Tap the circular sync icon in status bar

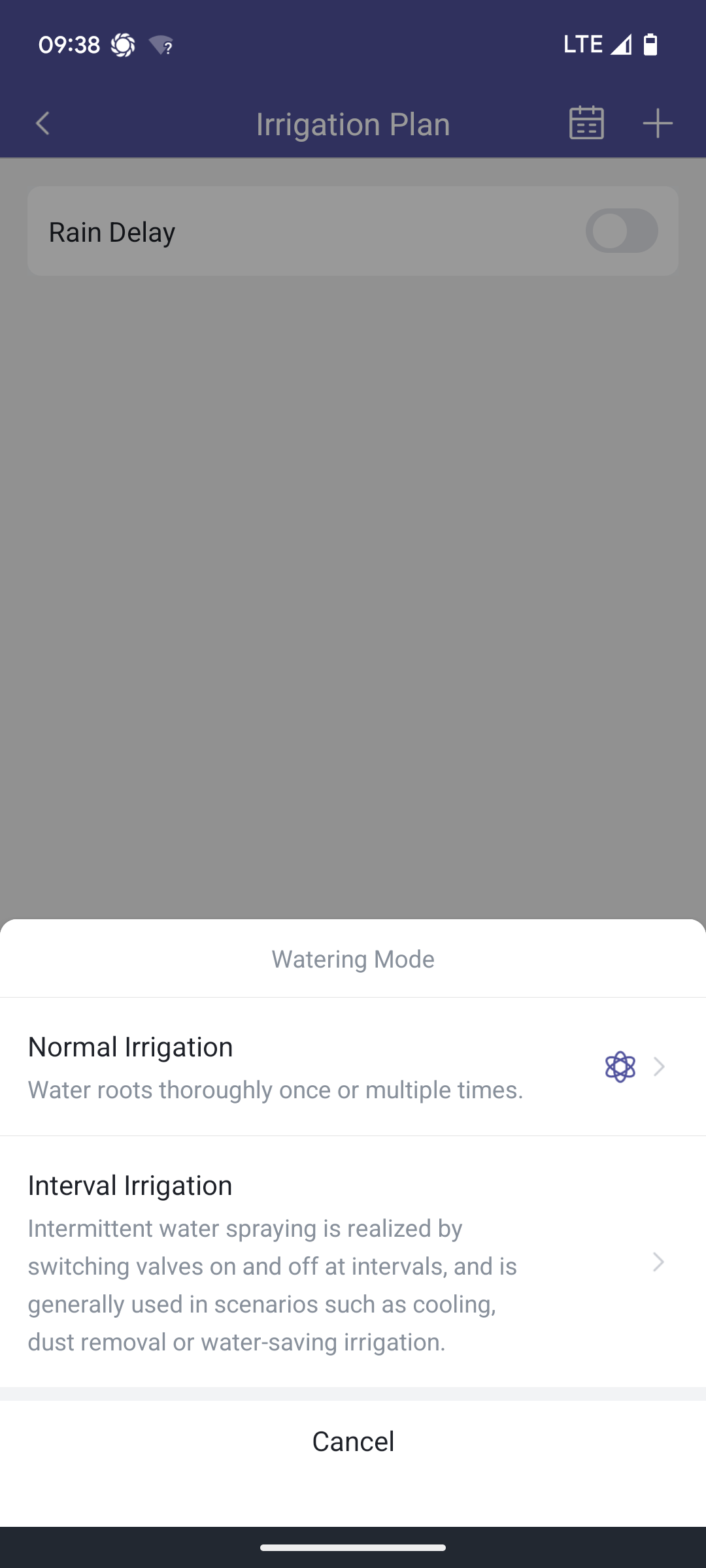click(x=123, y=45)
